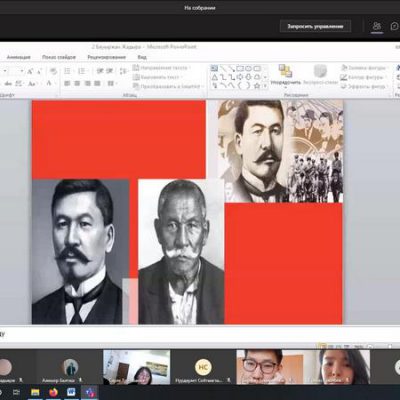Open the bulleted list dropdown

pos(69,71)
